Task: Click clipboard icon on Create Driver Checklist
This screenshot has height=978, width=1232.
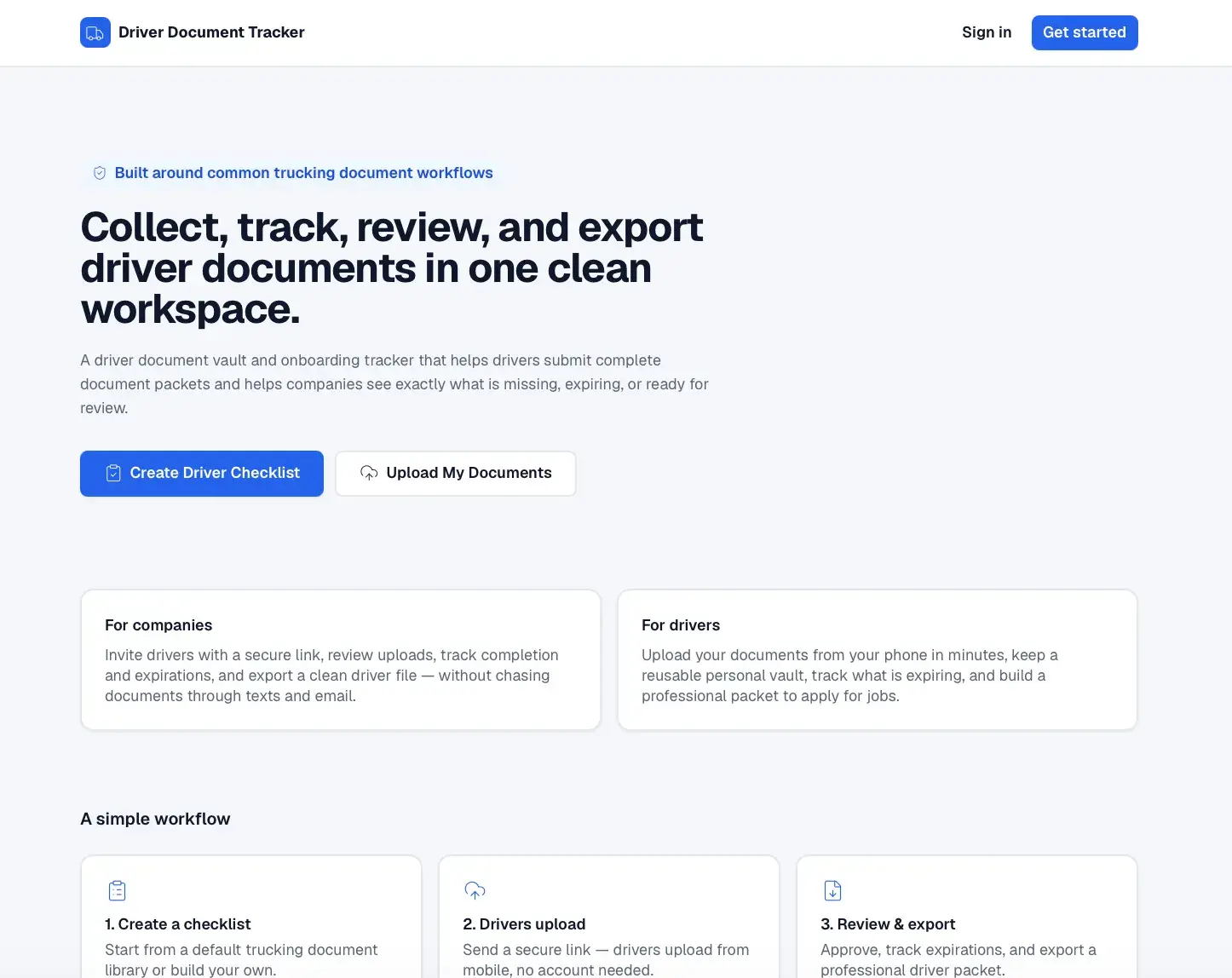Action: coord(113,473)
